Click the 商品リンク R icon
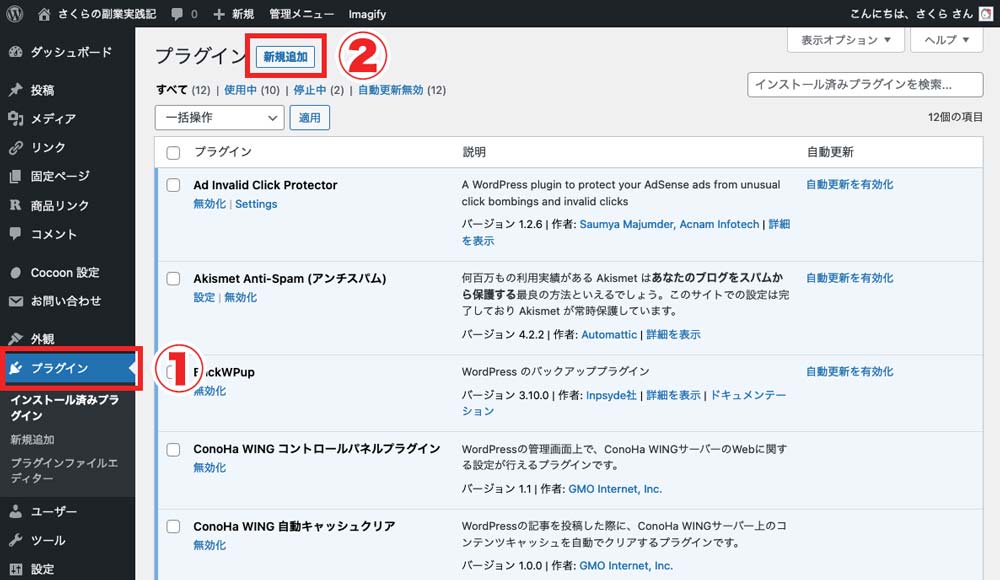Screen dimensions: 1000x580 point(16,205)
